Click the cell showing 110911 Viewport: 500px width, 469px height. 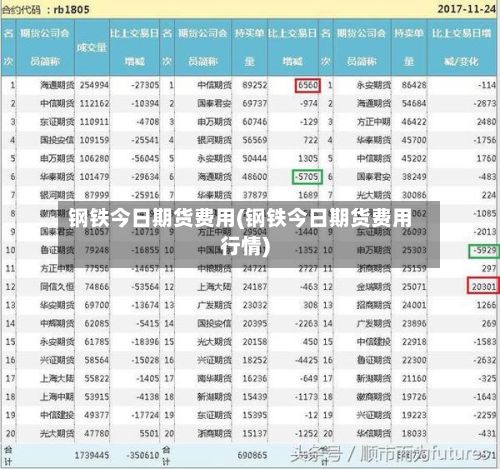94,122
